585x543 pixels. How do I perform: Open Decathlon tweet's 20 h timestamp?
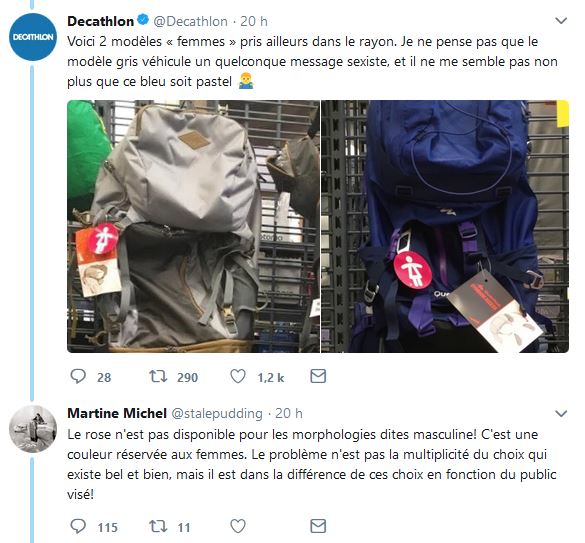[x=254, y=21]
